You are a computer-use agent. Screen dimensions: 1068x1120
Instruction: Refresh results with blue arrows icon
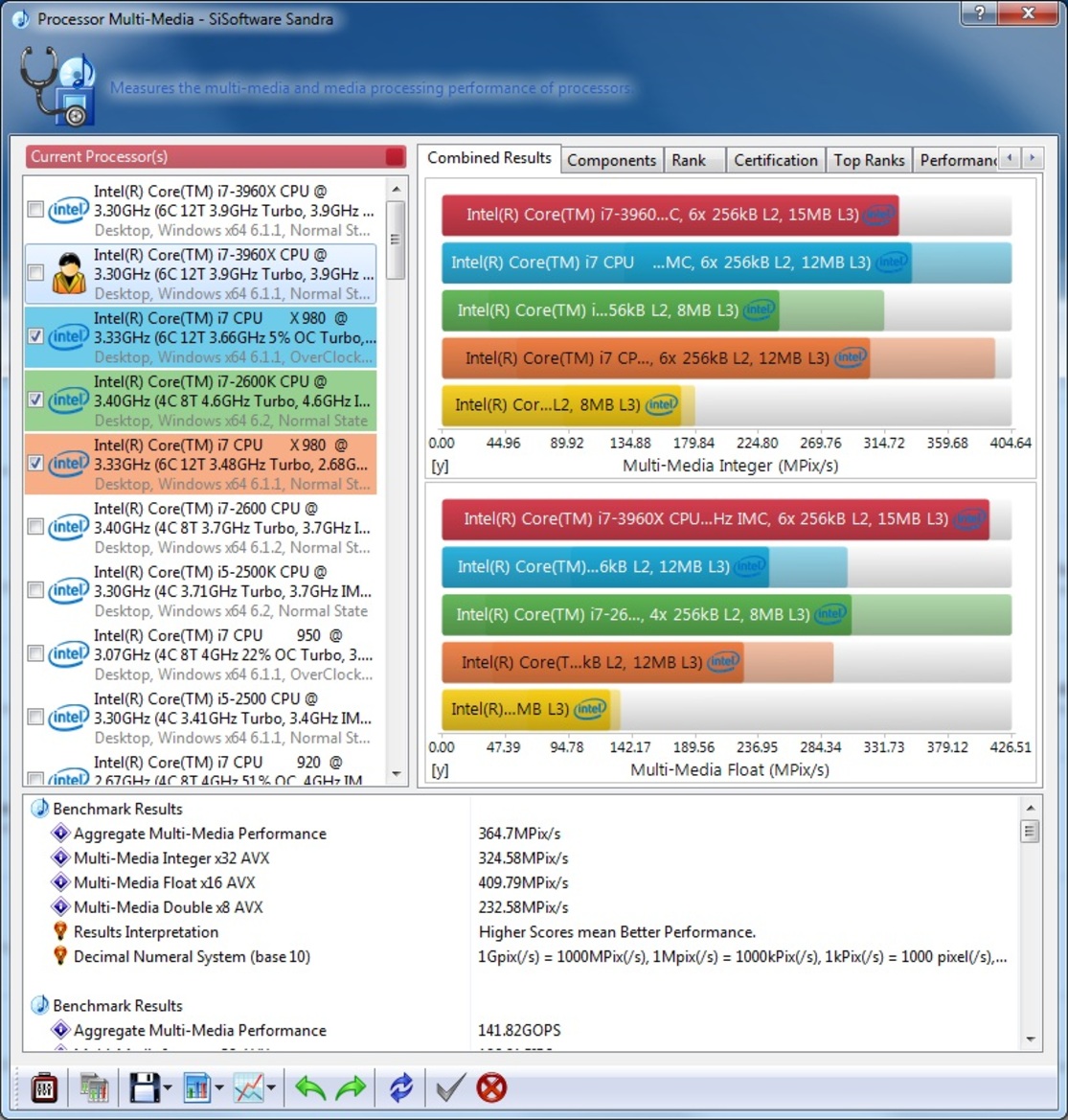tap(401, 1087)
